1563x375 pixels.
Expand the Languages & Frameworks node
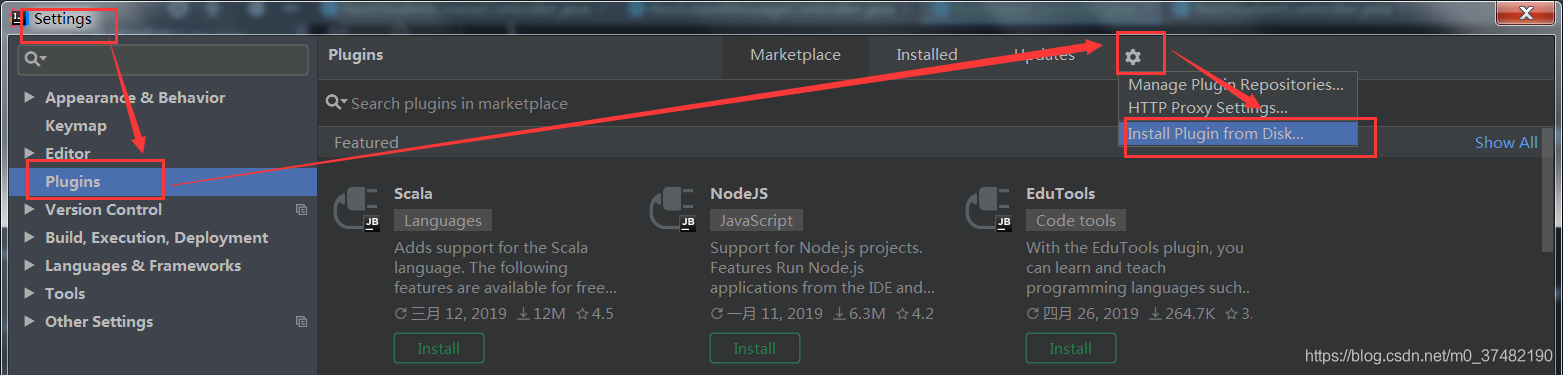(x=28, y=265)
